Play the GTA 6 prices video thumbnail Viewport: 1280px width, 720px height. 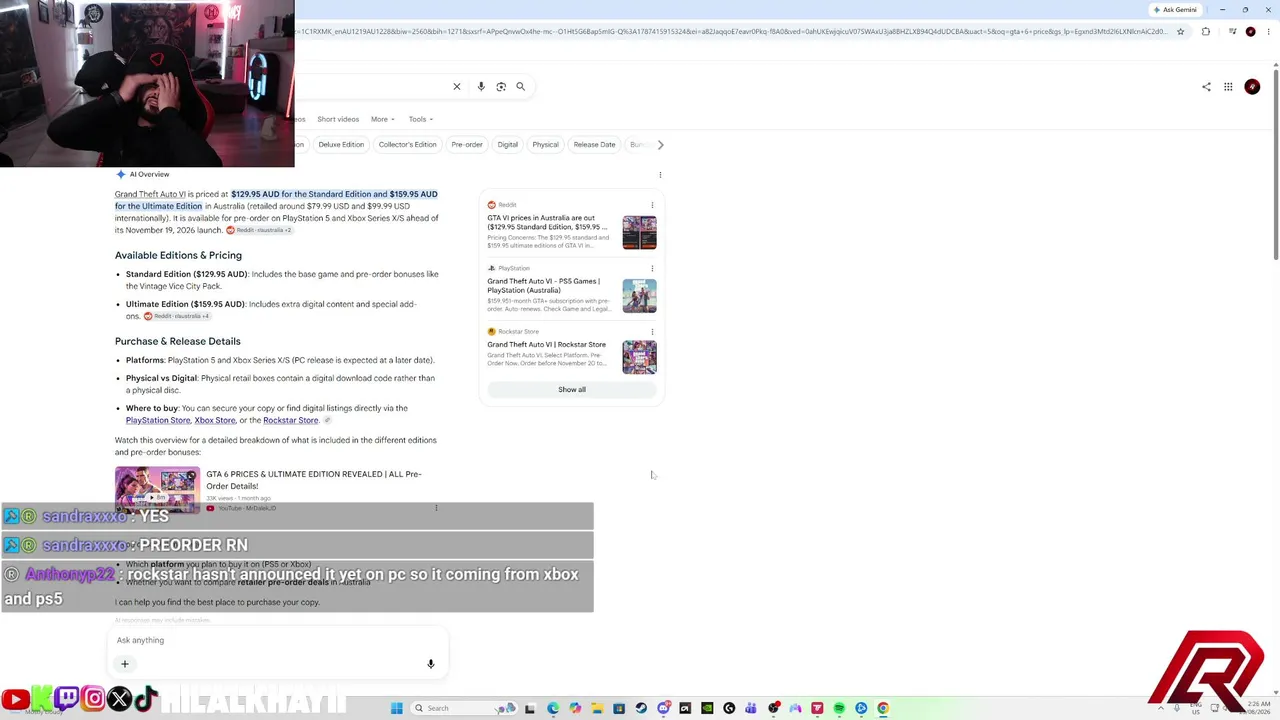(157, 490)
